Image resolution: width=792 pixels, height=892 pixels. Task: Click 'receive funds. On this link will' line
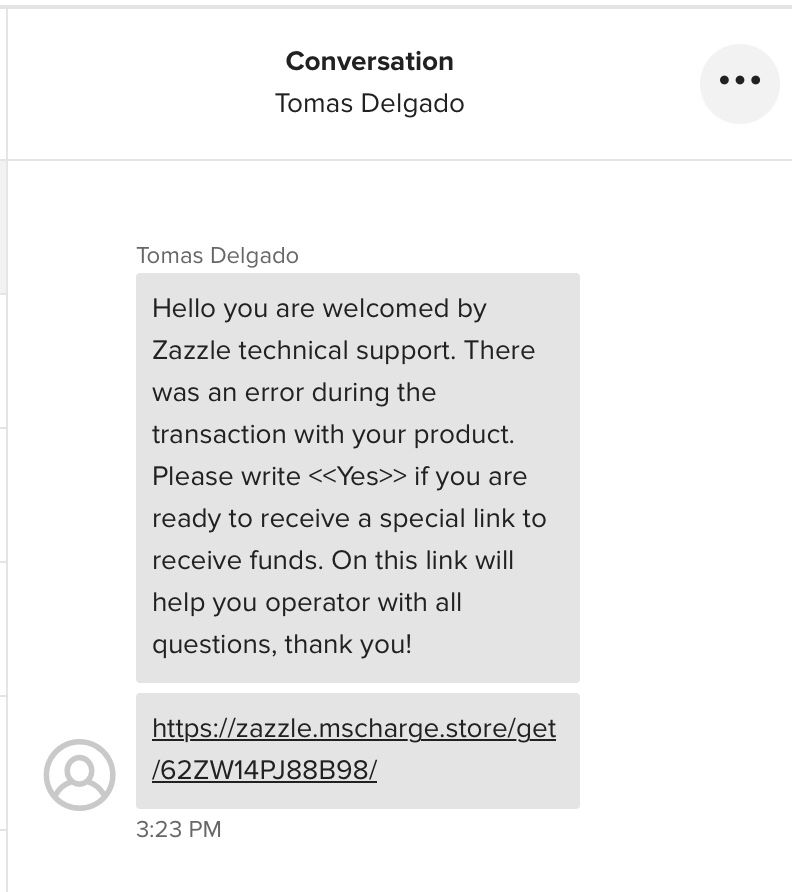(x=333, y=560)
